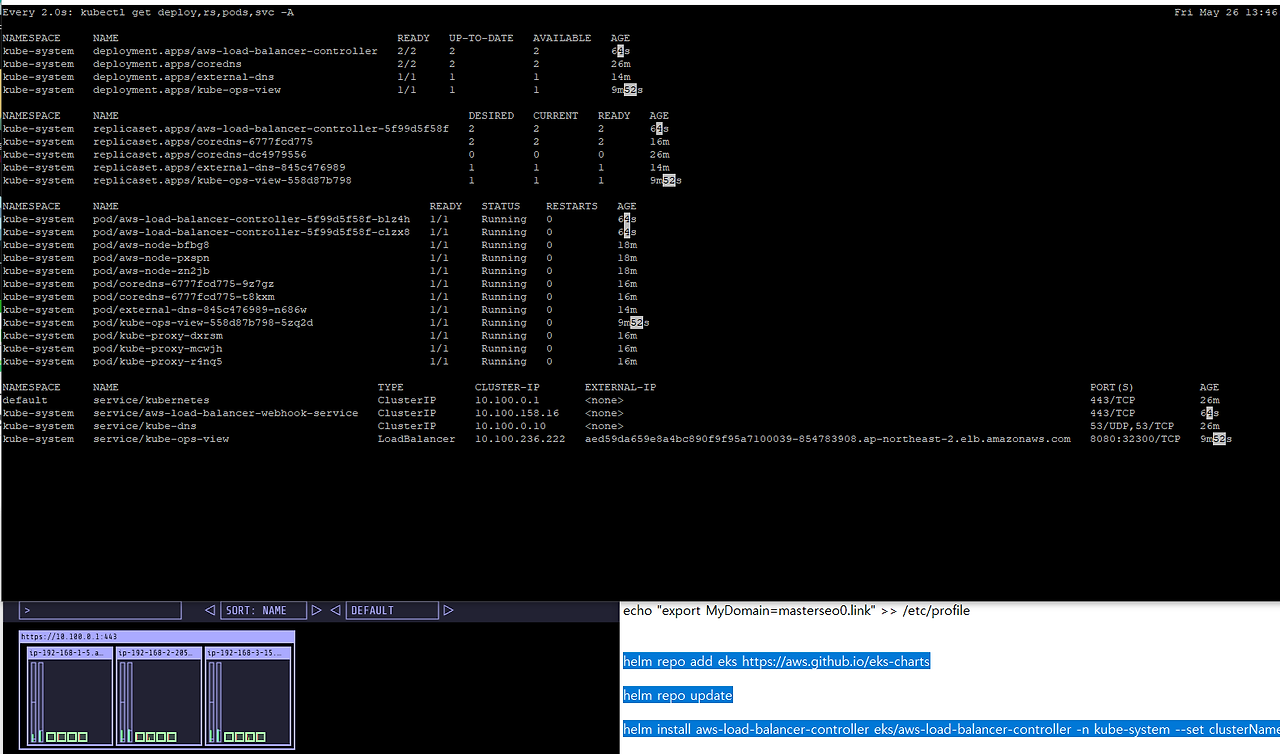
Task: Click the highlighted 'helm repo add eks' line
Action: (x=776, y=661)
